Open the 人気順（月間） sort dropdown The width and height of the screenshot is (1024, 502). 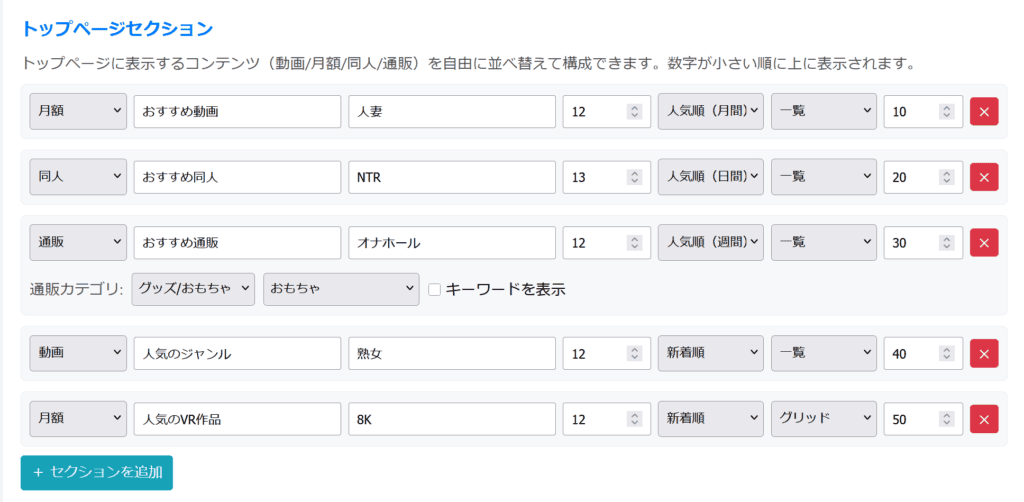pyautogui.click(x=711, y=112)
